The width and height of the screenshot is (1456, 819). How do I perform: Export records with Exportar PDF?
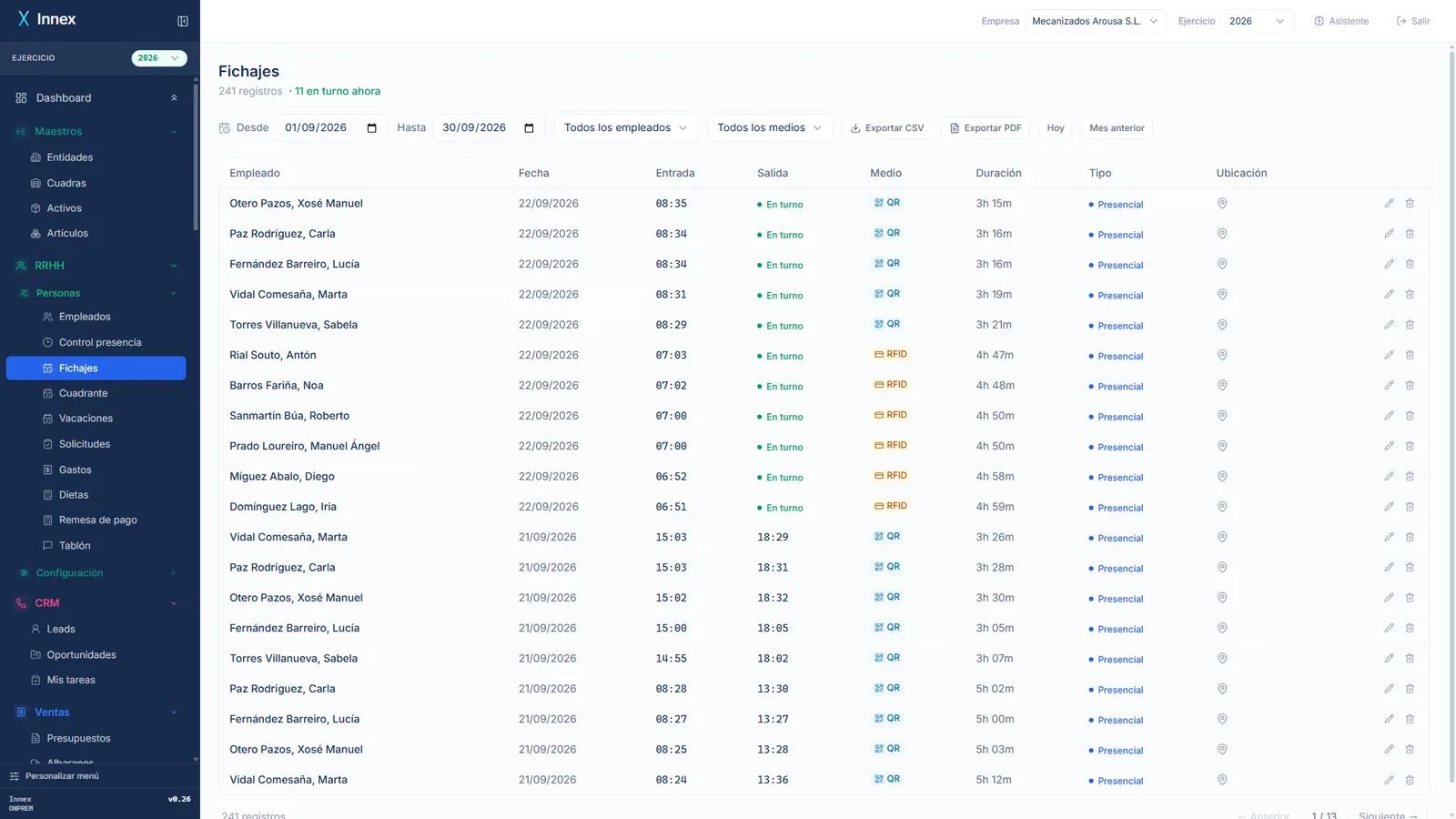(x=986, y=128)
